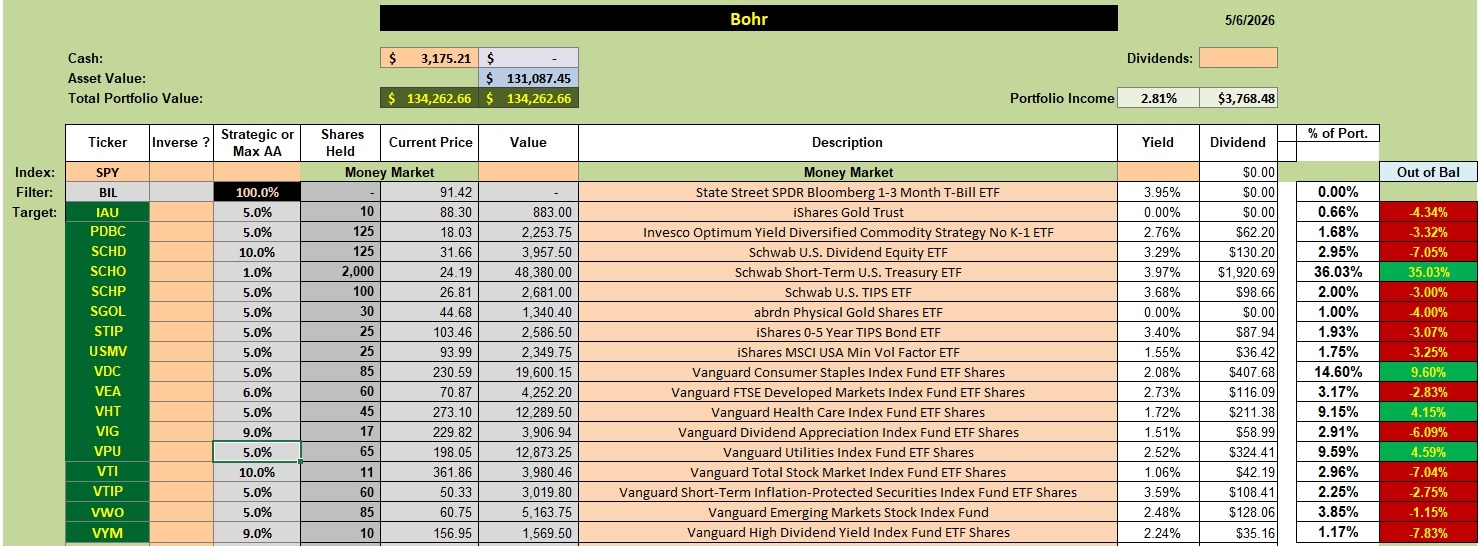
Task: Click Vanguard Utilities Index Fund ETF description
Action: [x=848, y=452]
